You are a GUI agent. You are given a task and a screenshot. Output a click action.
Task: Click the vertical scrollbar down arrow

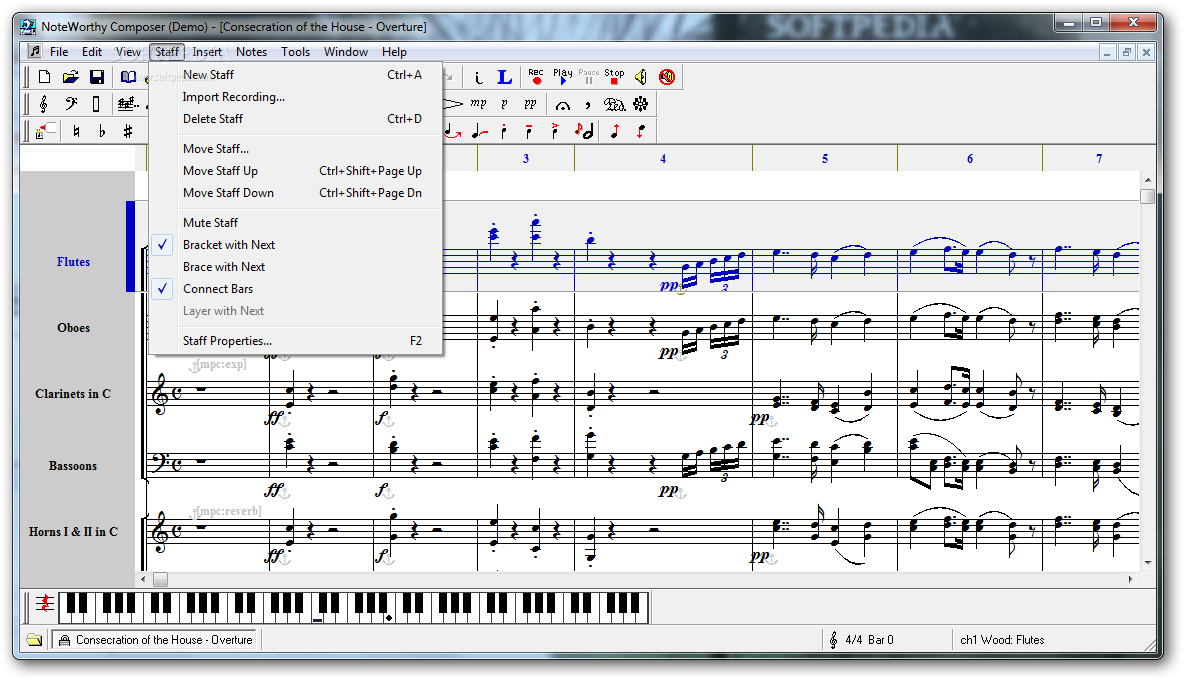tap(1148, 563)
